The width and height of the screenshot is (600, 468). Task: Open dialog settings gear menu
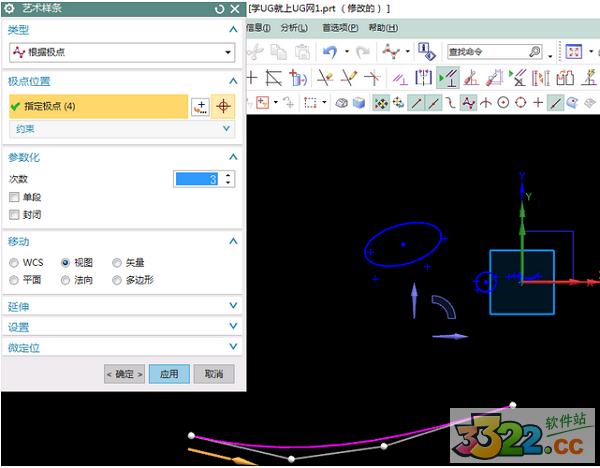coord(9,8)
